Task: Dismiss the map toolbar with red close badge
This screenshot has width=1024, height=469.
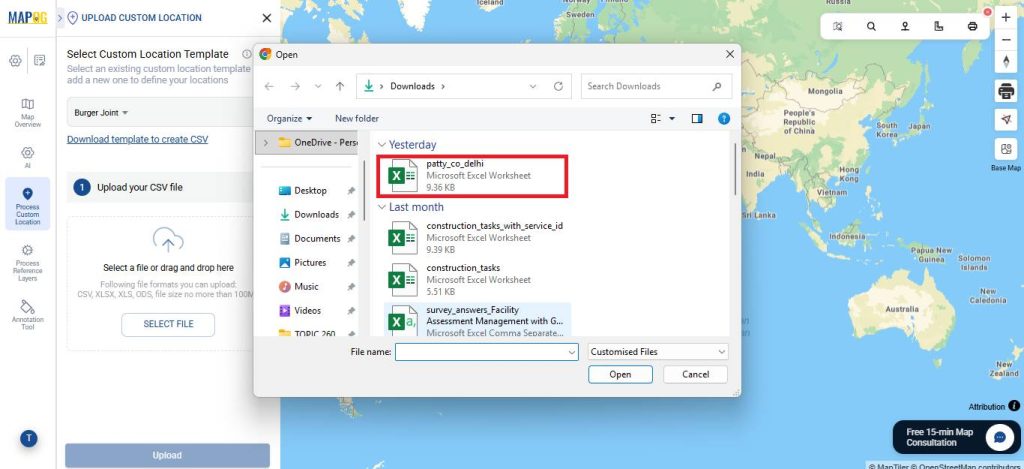Action: click(987, 12)
